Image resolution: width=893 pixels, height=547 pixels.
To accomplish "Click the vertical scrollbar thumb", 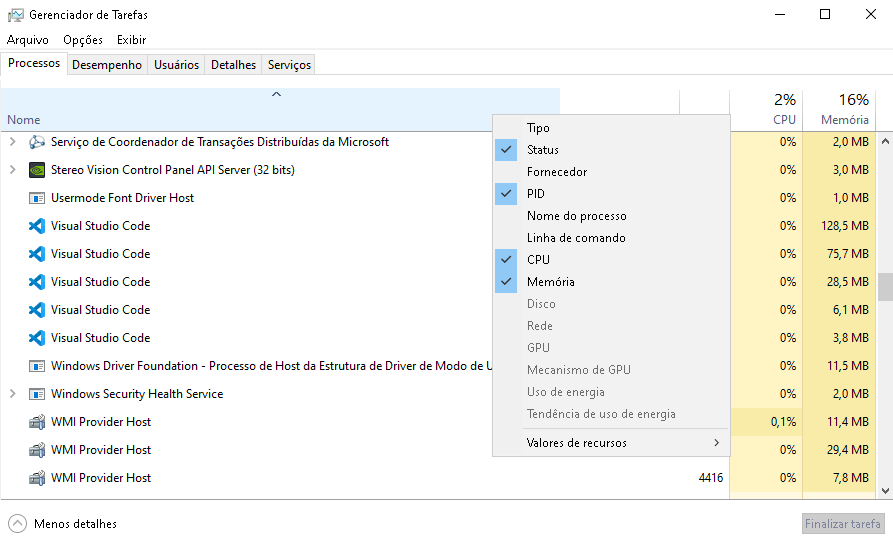I will pos(886,287).
